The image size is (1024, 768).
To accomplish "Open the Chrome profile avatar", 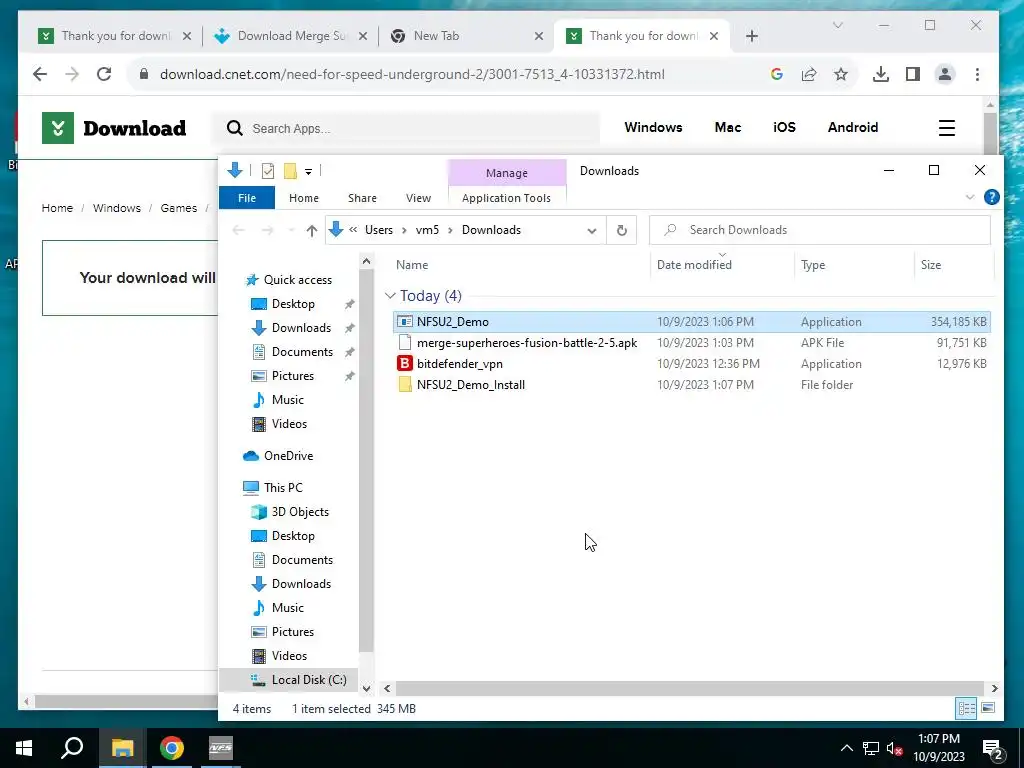I will [x=944, y=74].
